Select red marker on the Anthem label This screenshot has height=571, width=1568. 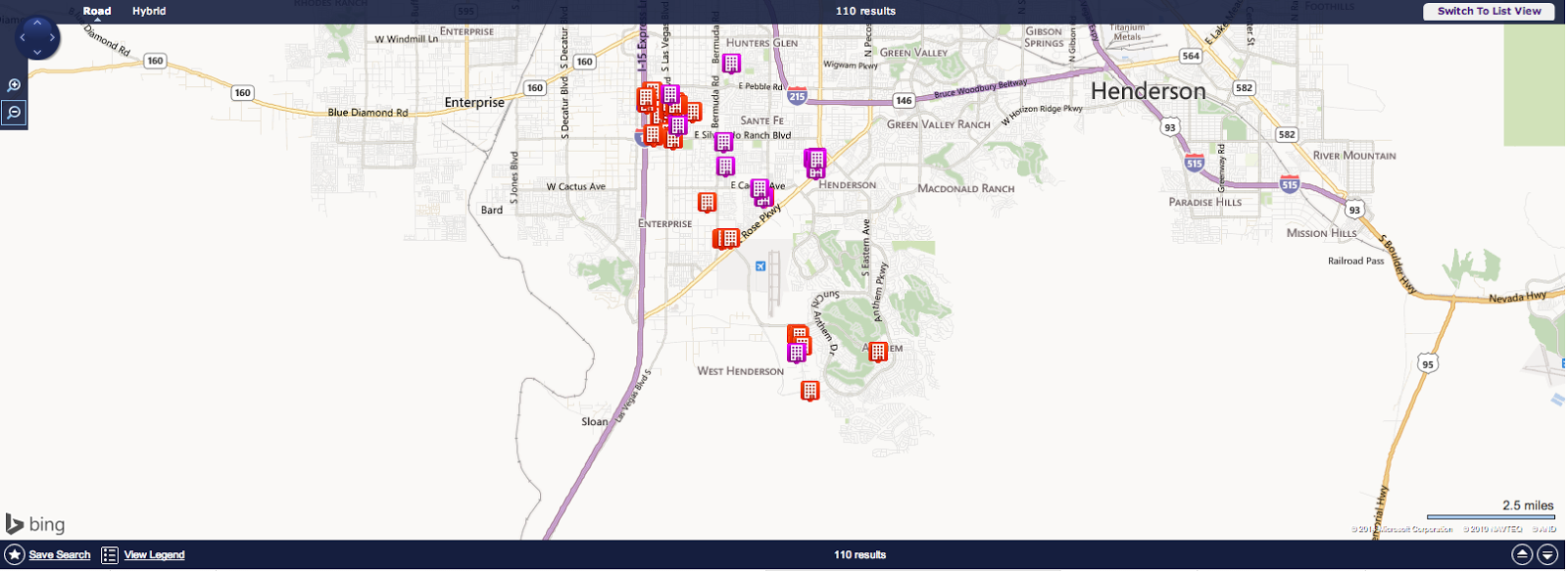point(878,351)
